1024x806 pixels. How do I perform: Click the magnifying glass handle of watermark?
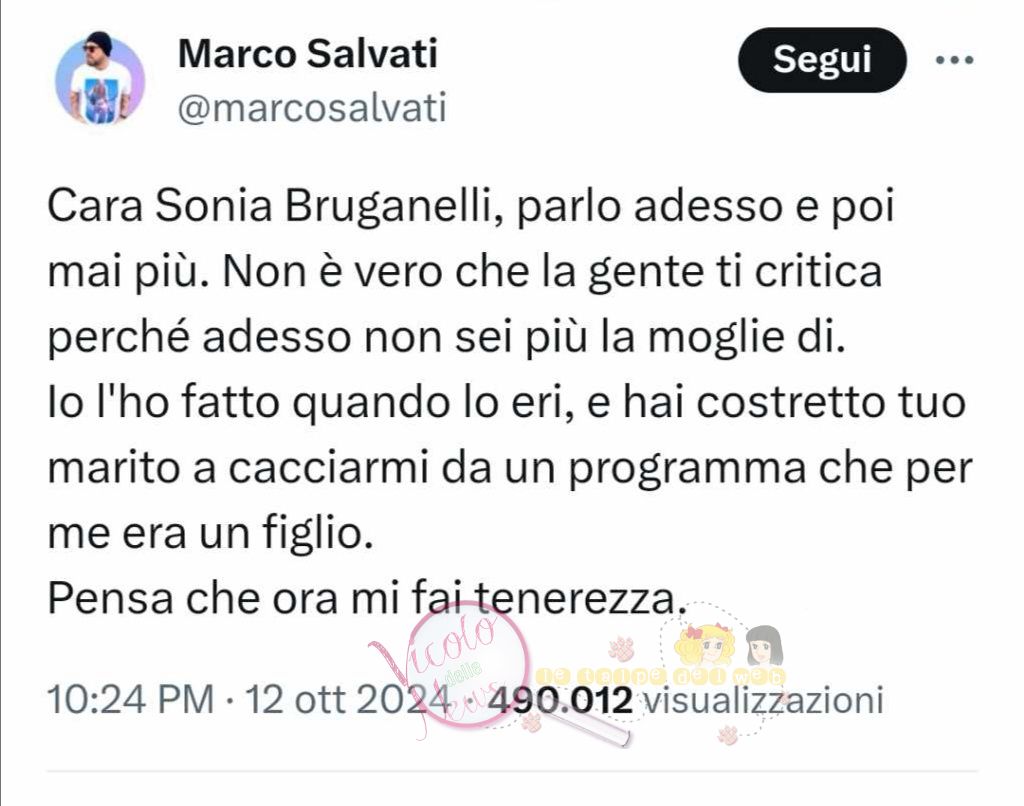pyautogui.click(x=583, y=723)
